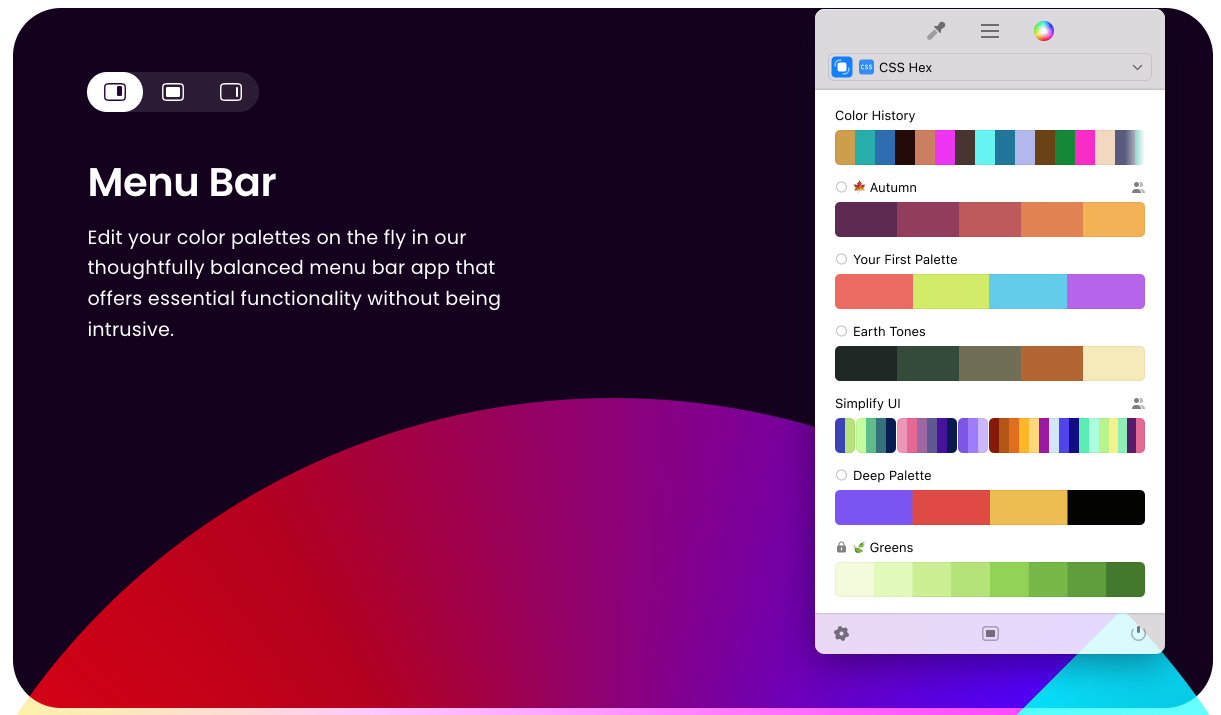Click the lock icon beside Greens

[x=841, y=547]
